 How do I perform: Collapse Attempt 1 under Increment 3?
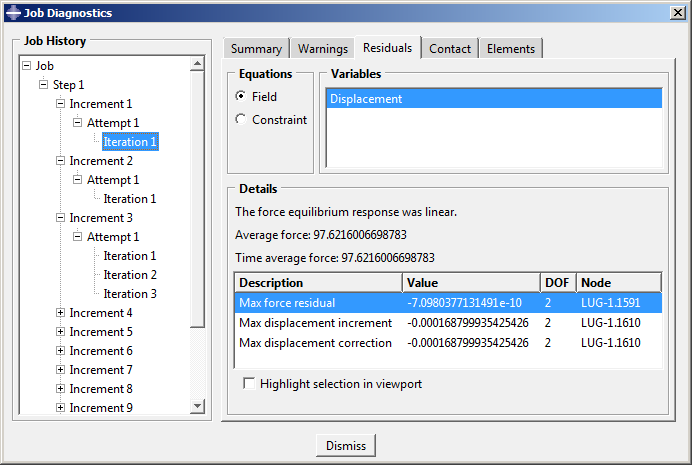[78, 237]
